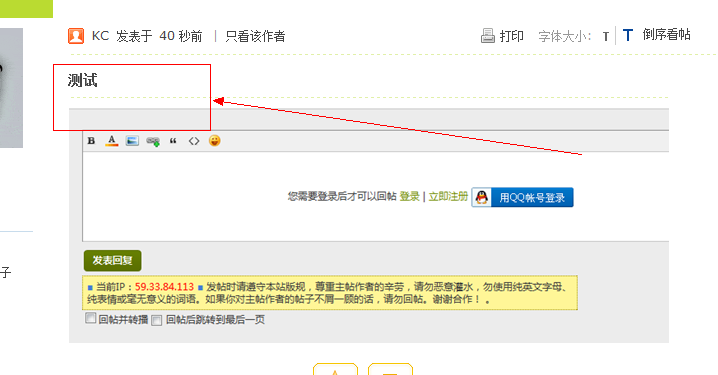
Task: Toggle bold formatting in the editor toolbar
Action: point(91,141)
